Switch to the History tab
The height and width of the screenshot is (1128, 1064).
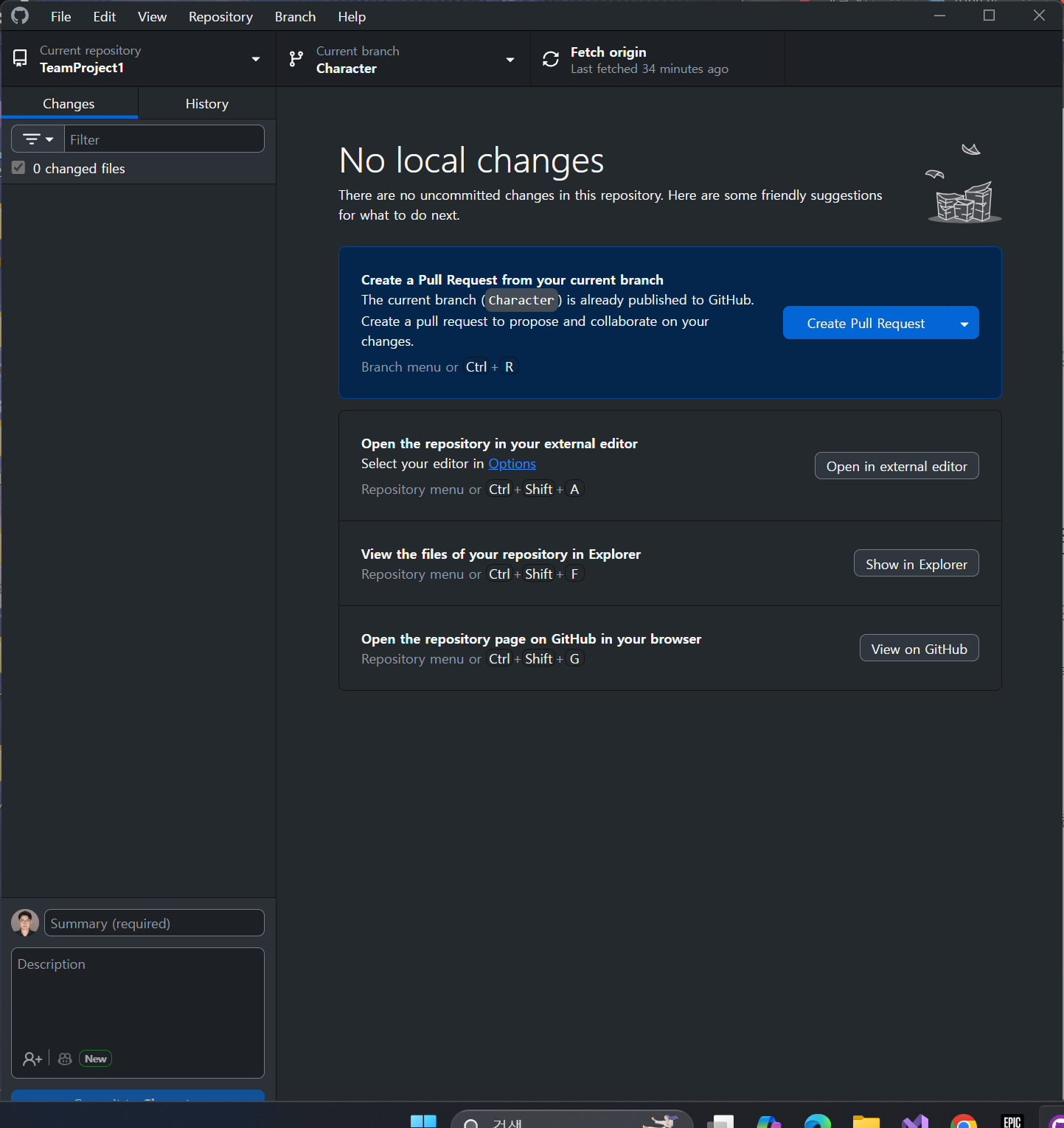(207, 104)
